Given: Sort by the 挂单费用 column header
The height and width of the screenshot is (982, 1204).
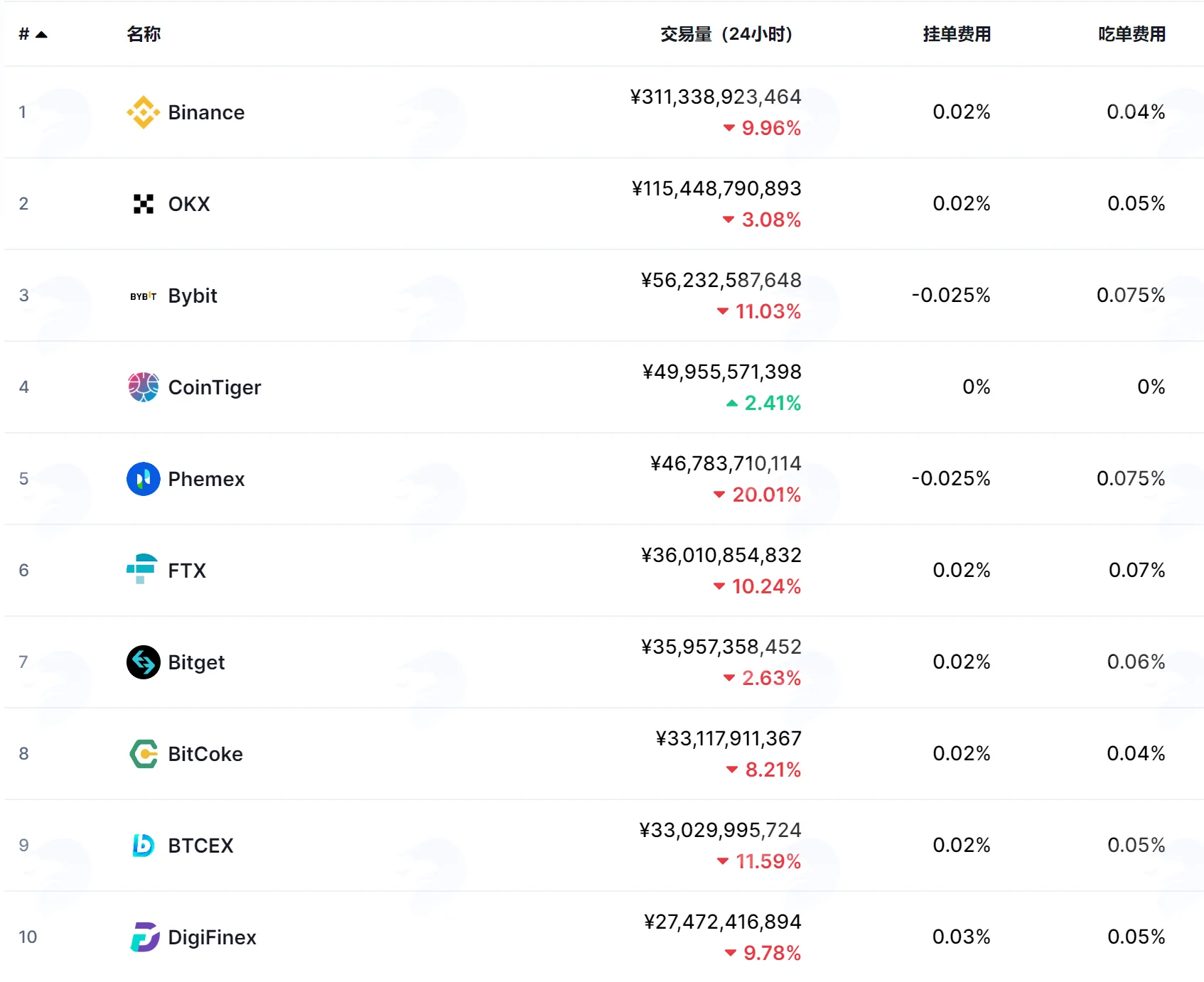Looking at the screenshot, I should (x=957, y=34).
